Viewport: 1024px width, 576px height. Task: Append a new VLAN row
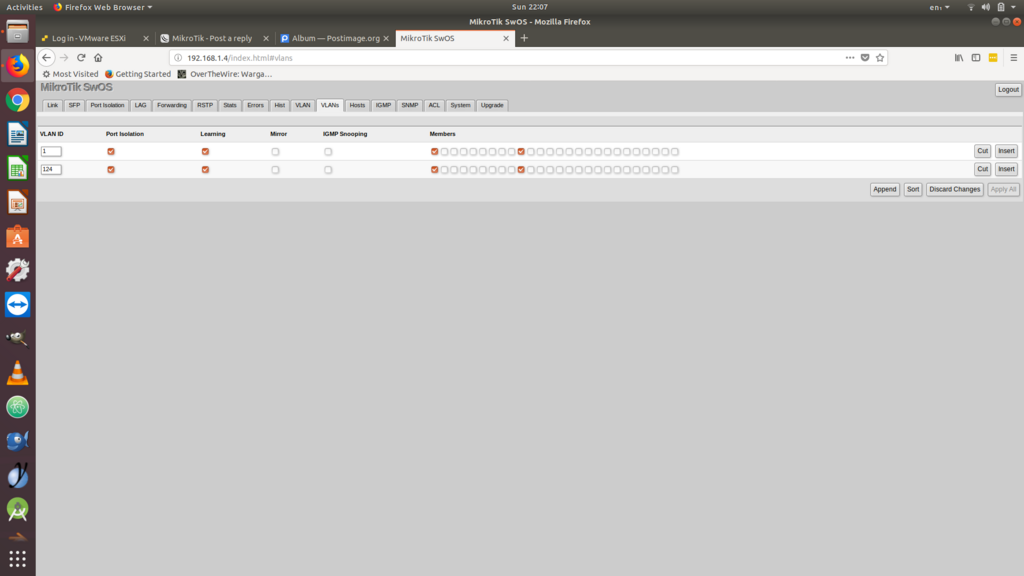click(x=885, y=189)
